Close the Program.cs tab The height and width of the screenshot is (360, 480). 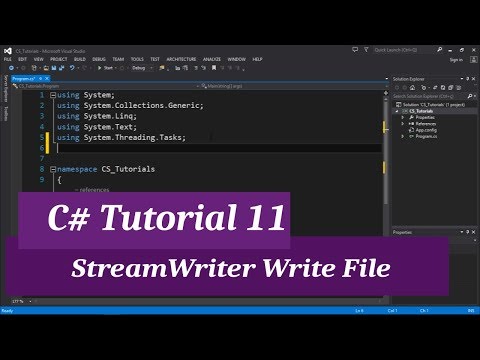[47, 79]
